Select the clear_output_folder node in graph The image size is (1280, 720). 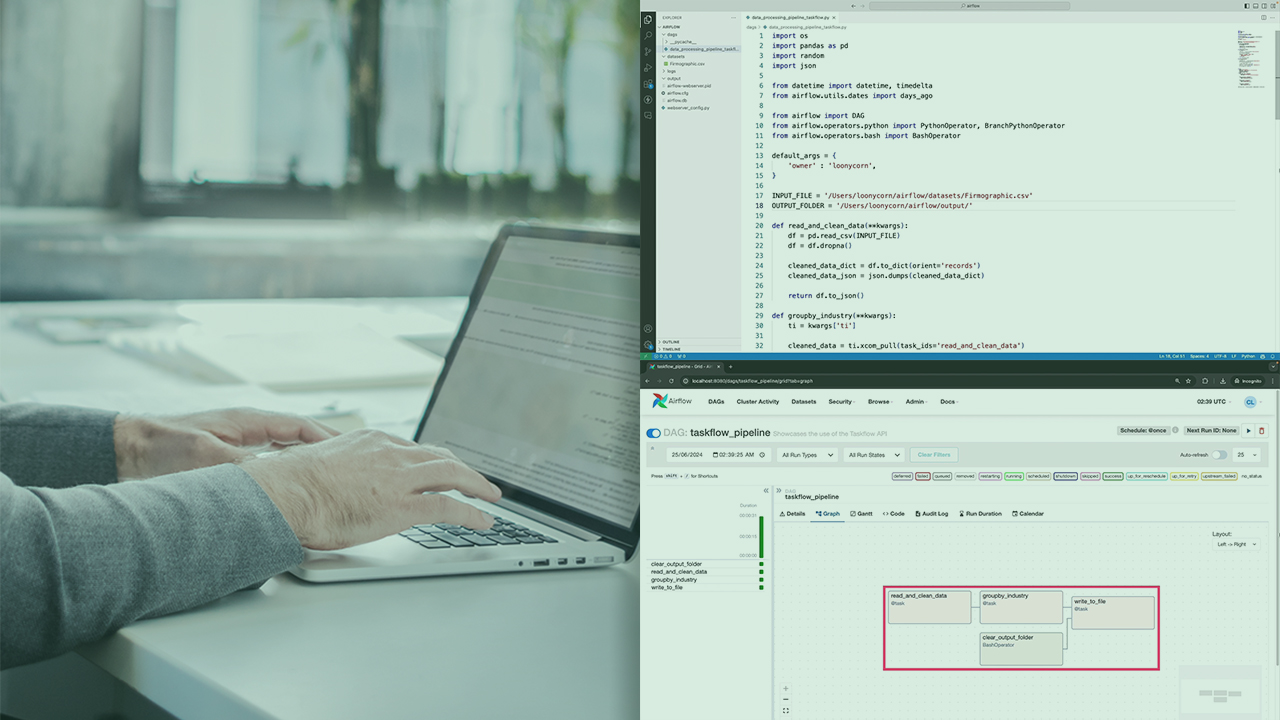1020,647
